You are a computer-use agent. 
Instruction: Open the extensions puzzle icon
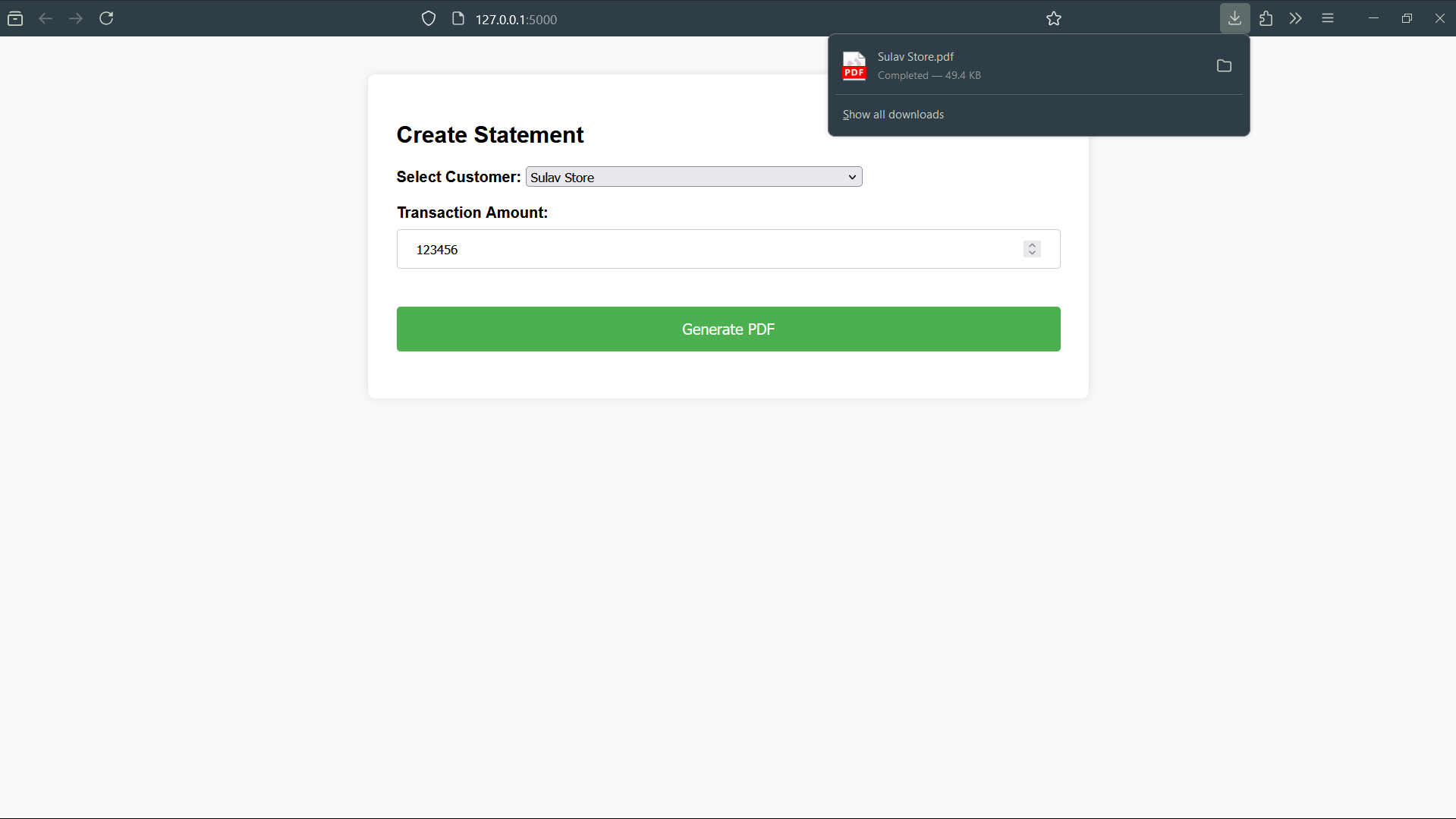1266,18
